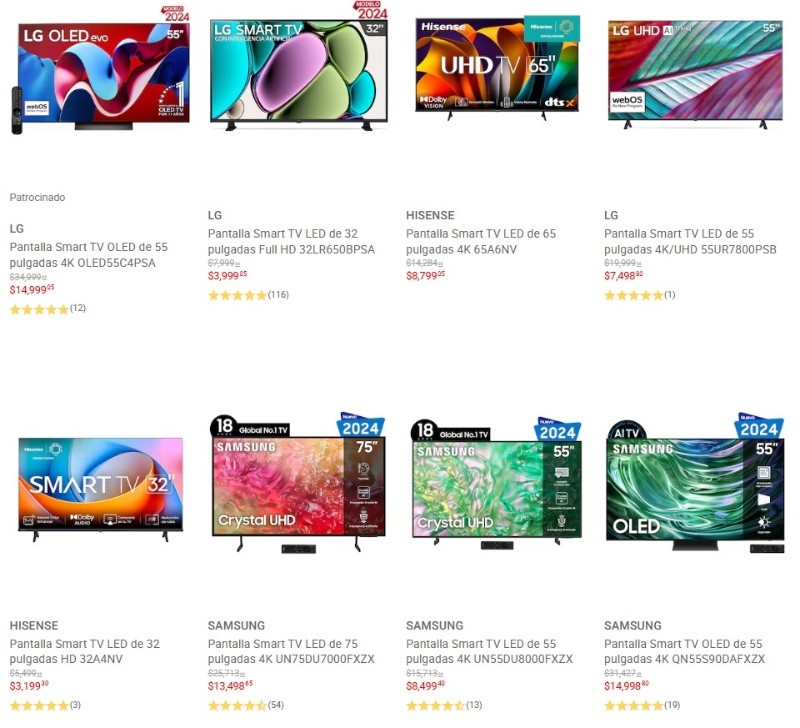Open the LG UHD 55" product image
Image resolution: width=800 pixels, height=728 pixels.
point(695,74)
